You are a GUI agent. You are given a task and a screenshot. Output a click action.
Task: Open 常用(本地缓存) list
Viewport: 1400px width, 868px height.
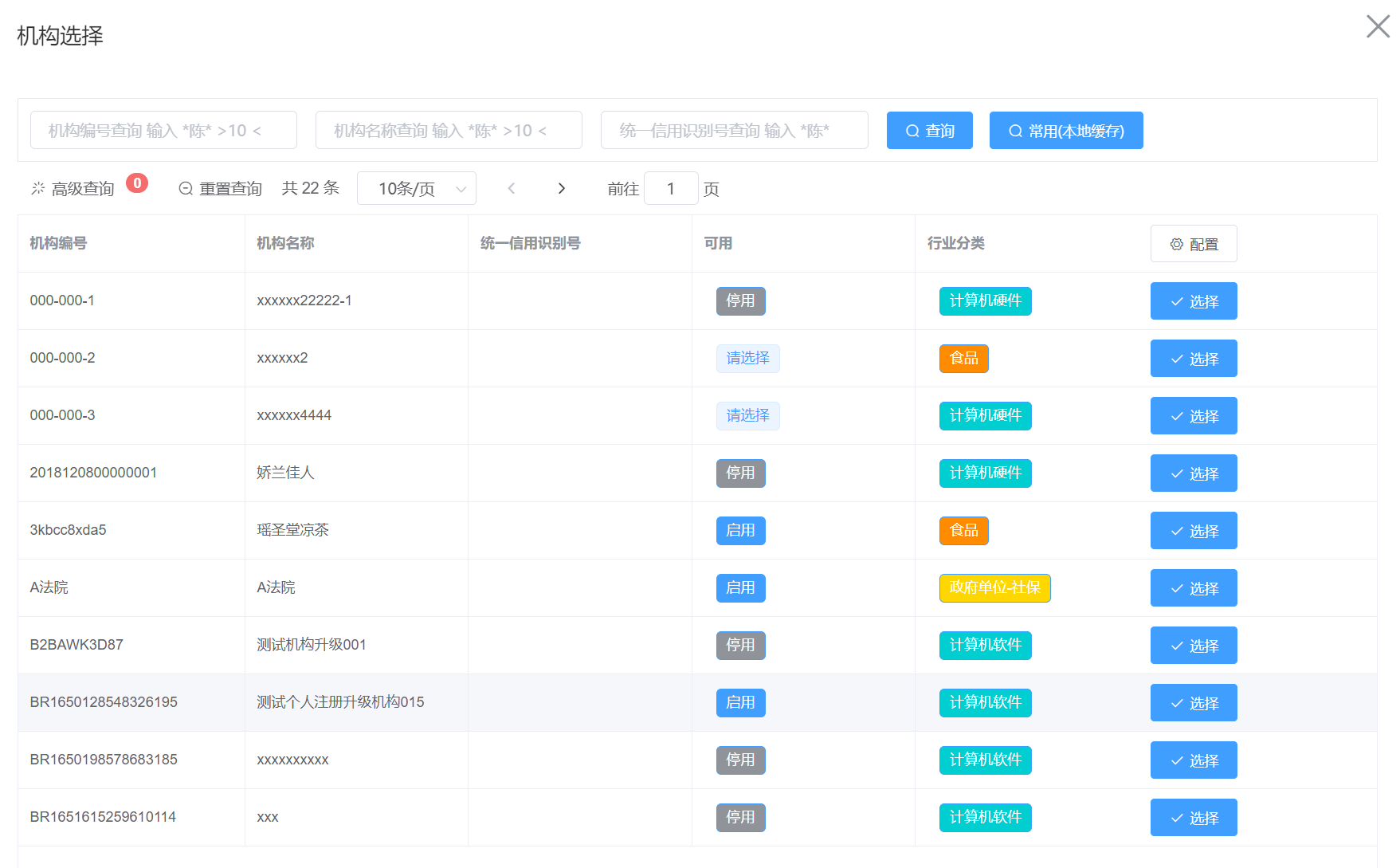coord(1065,131)
